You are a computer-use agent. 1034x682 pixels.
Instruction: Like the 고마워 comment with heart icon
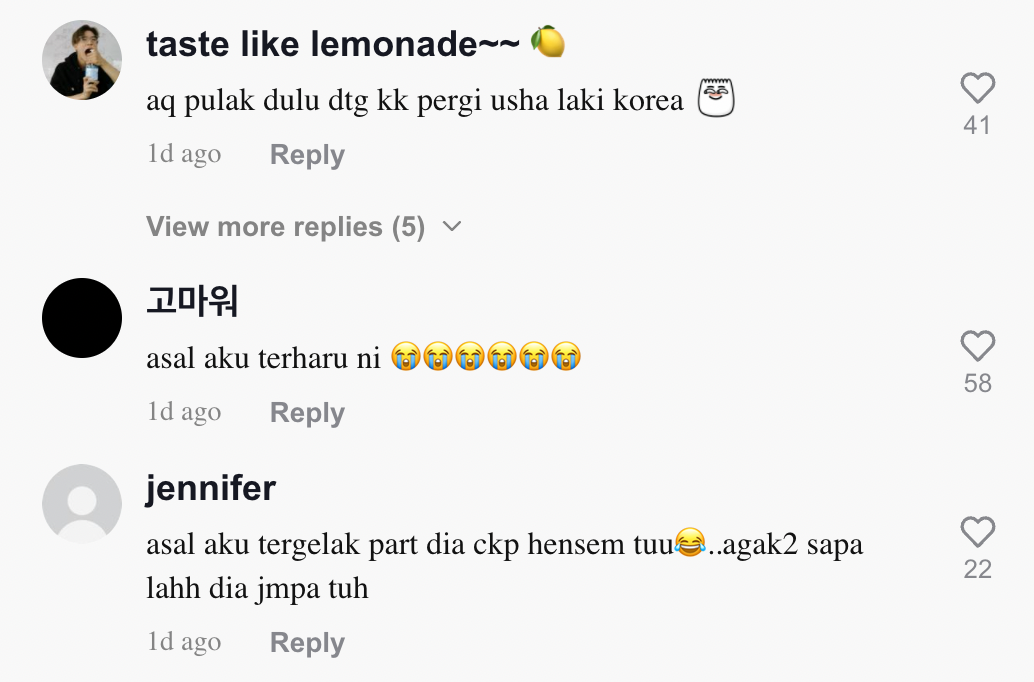(977, 347)
